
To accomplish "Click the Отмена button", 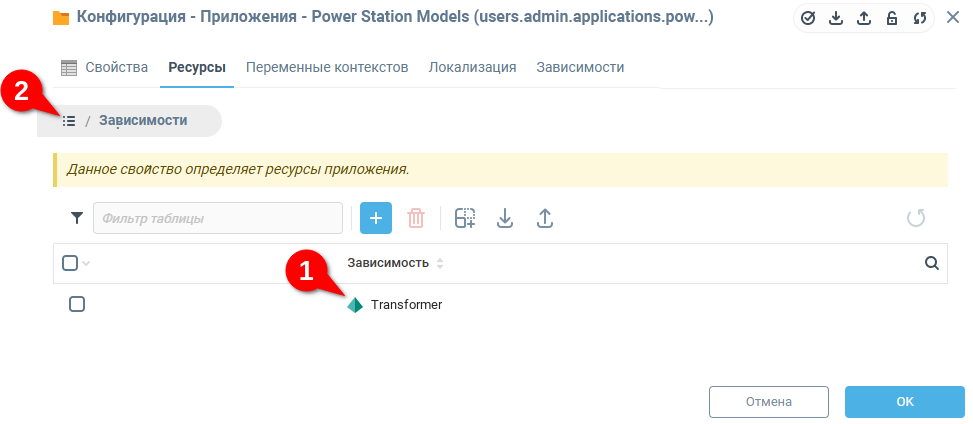I will click(x=769, y=402).
